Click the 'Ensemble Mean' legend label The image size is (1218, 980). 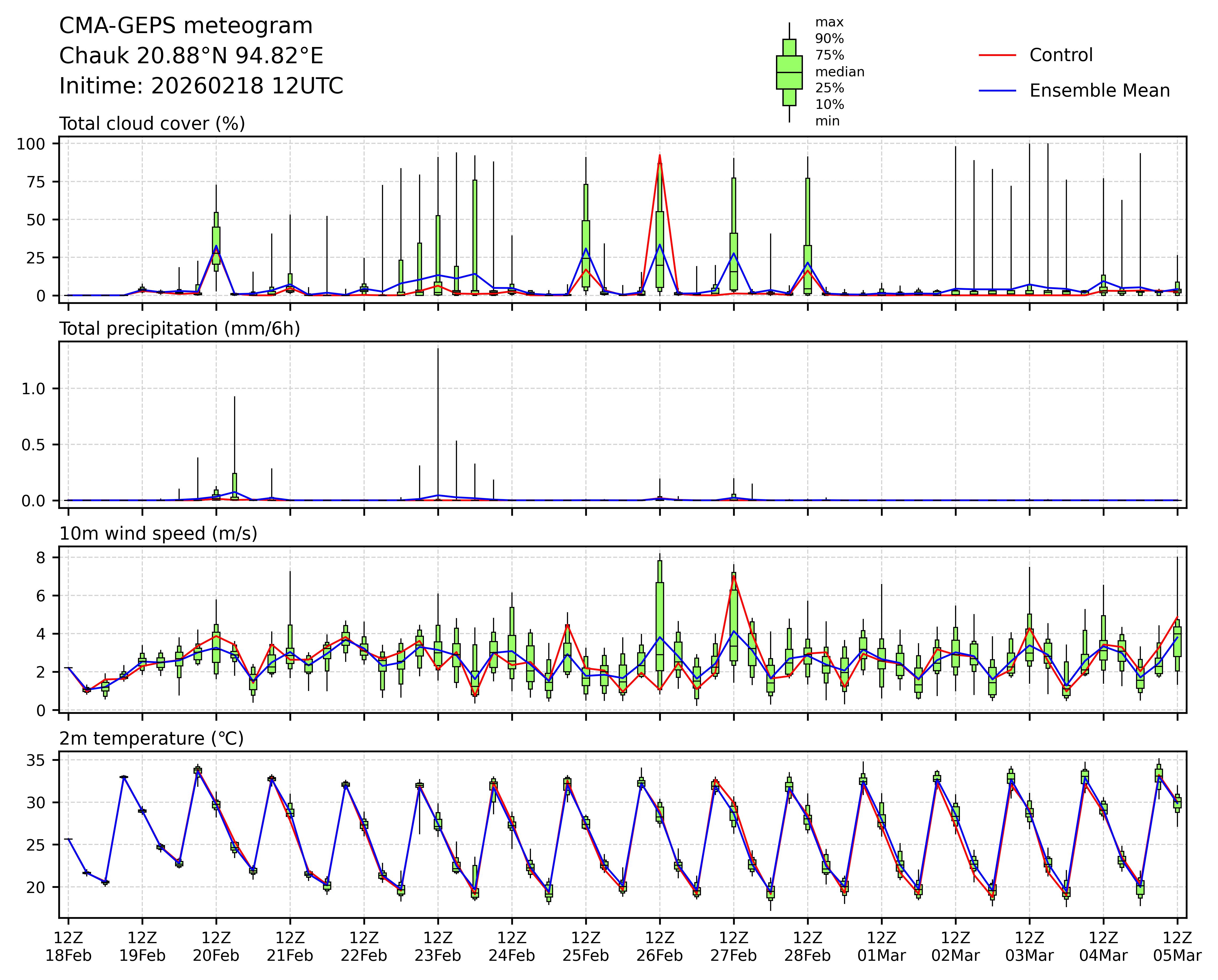pyautogui.click(x=1099, y=91)
